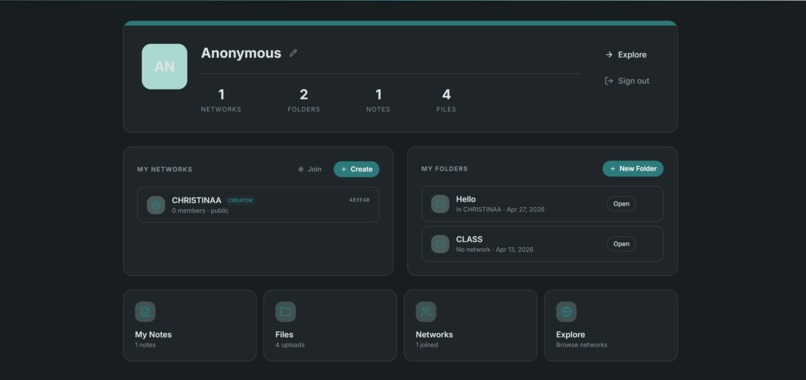The height and width of the screenshot is (380, 806).
Task: Open the Networks card with 1 joined
Action: pos(470,325)
